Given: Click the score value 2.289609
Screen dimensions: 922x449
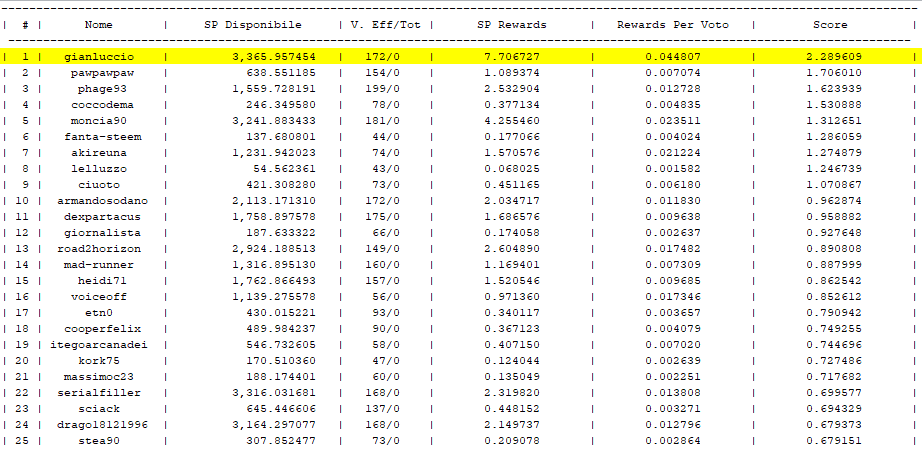Looking at the screenshot, I should tap(834, 57).
